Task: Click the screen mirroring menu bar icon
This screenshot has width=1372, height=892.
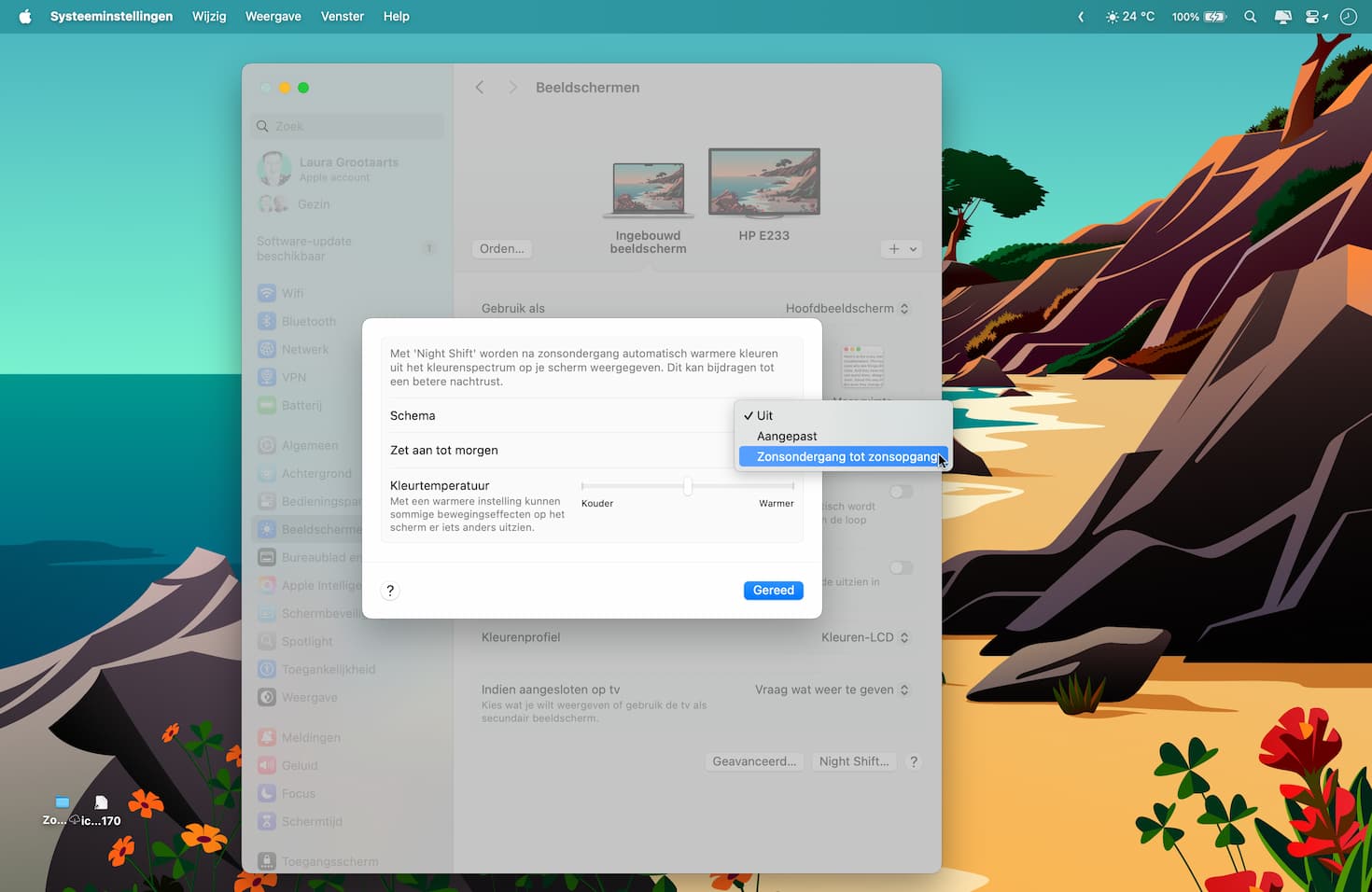Action: point(1282,17)
